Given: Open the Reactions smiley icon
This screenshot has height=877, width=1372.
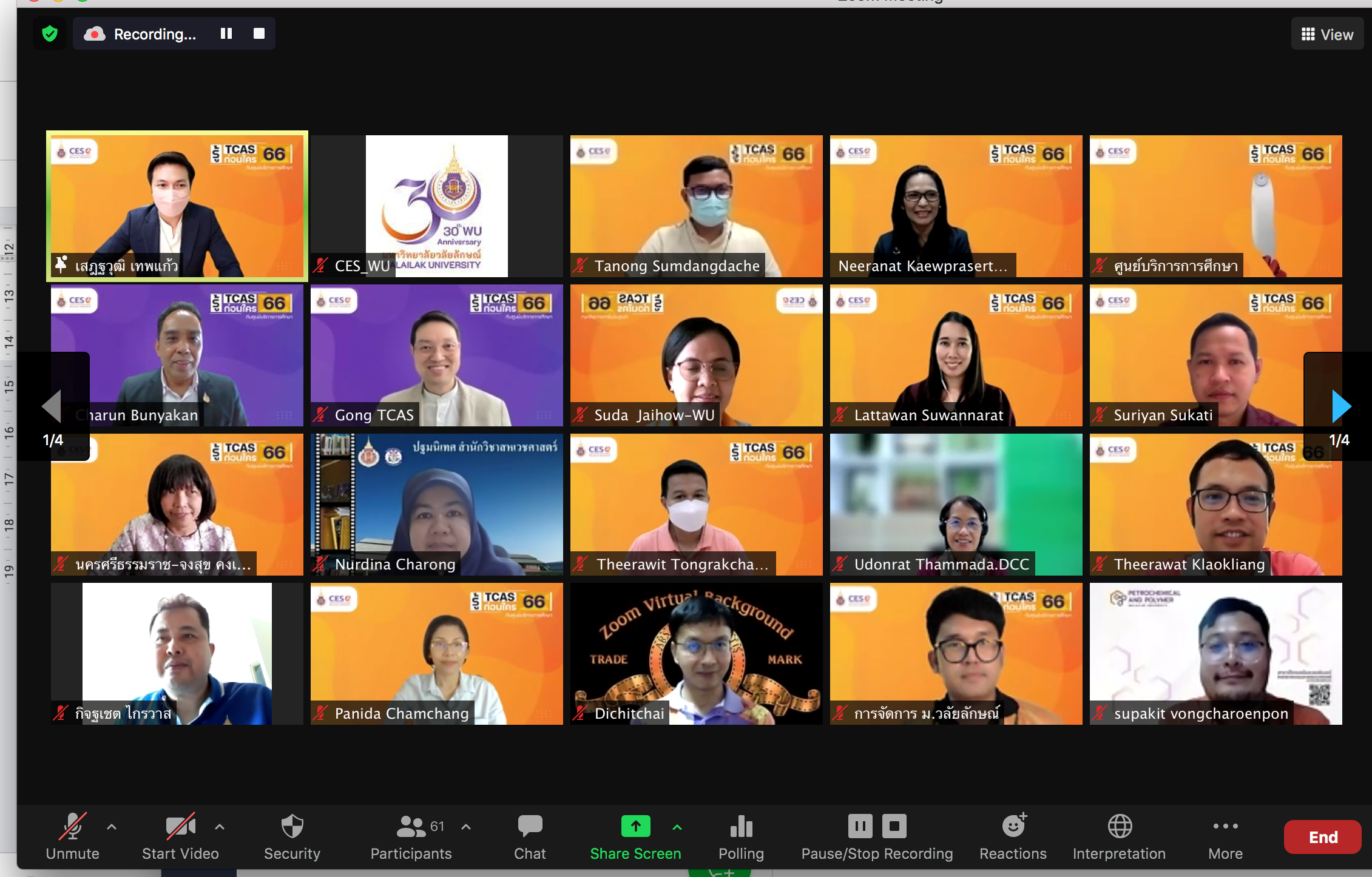Looking at the screenshot, I should coord(1013,827).
